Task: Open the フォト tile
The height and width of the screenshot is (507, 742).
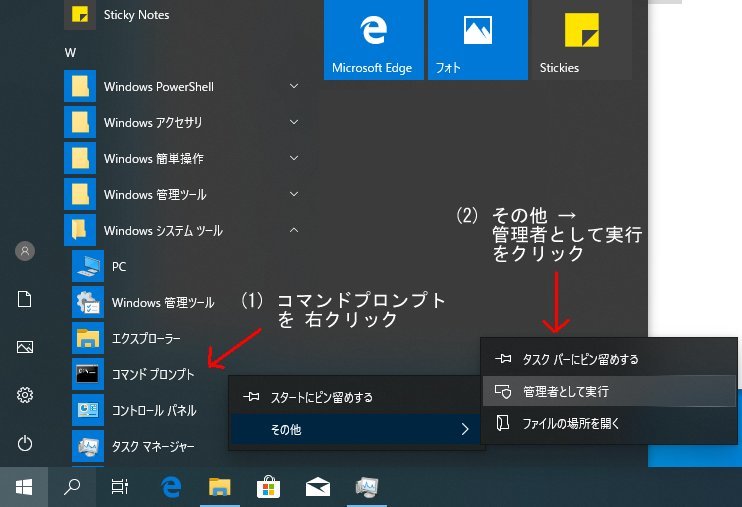Action: [477, 39]
